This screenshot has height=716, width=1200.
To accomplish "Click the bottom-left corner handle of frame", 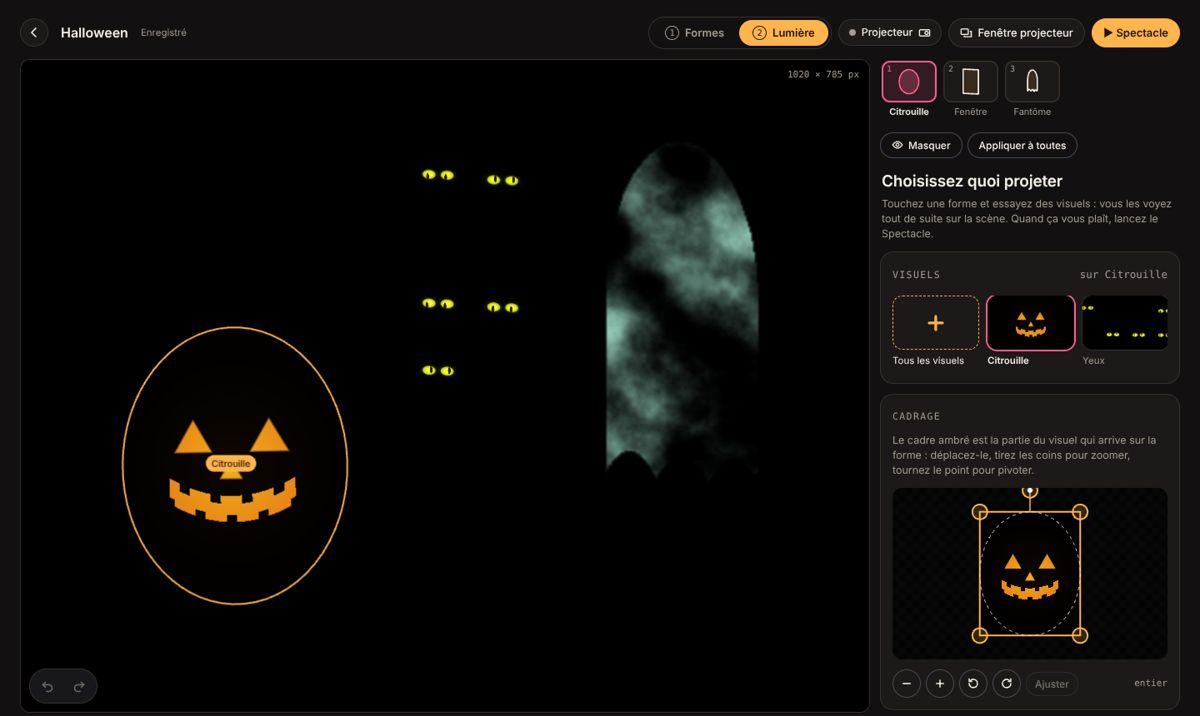I will click(x=980, y=635).
